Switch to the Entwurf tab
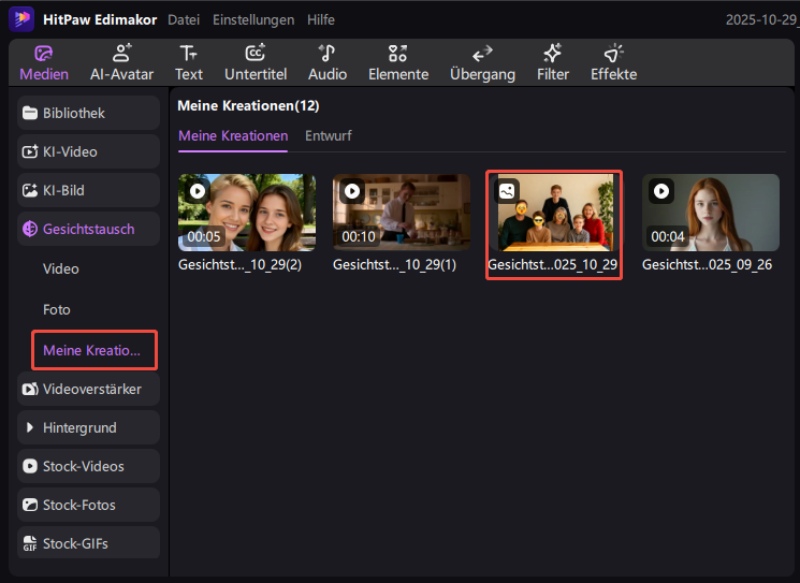 point(328,136)
